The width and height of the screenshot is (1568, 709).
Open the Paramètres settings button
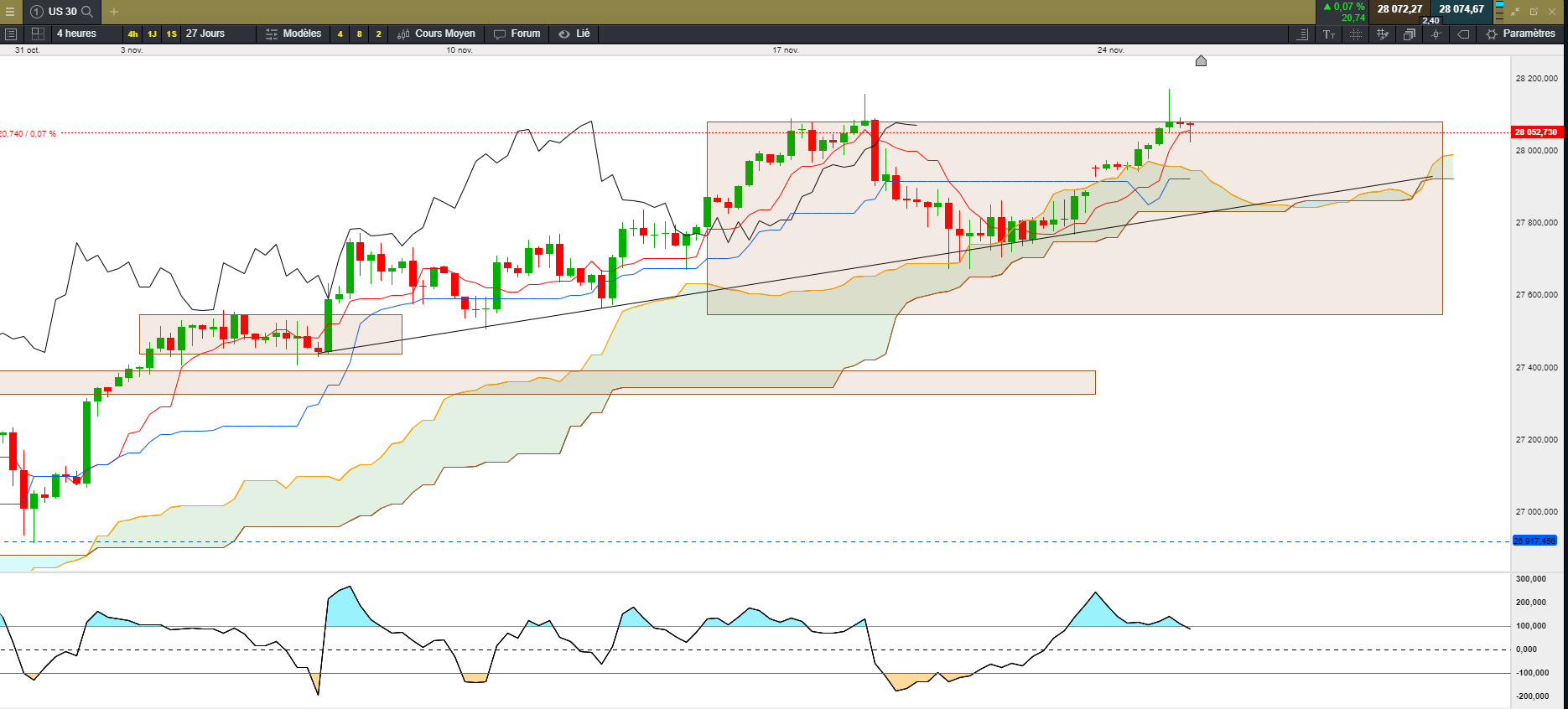pos(1520,34)
